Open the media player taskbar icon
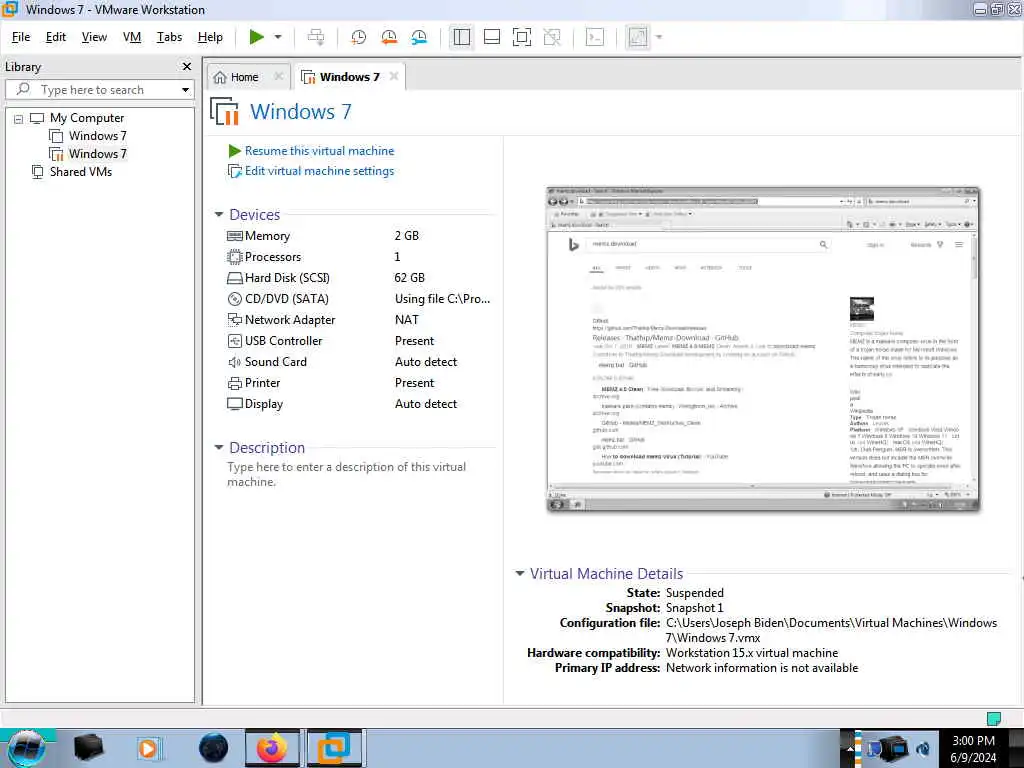 149,748
